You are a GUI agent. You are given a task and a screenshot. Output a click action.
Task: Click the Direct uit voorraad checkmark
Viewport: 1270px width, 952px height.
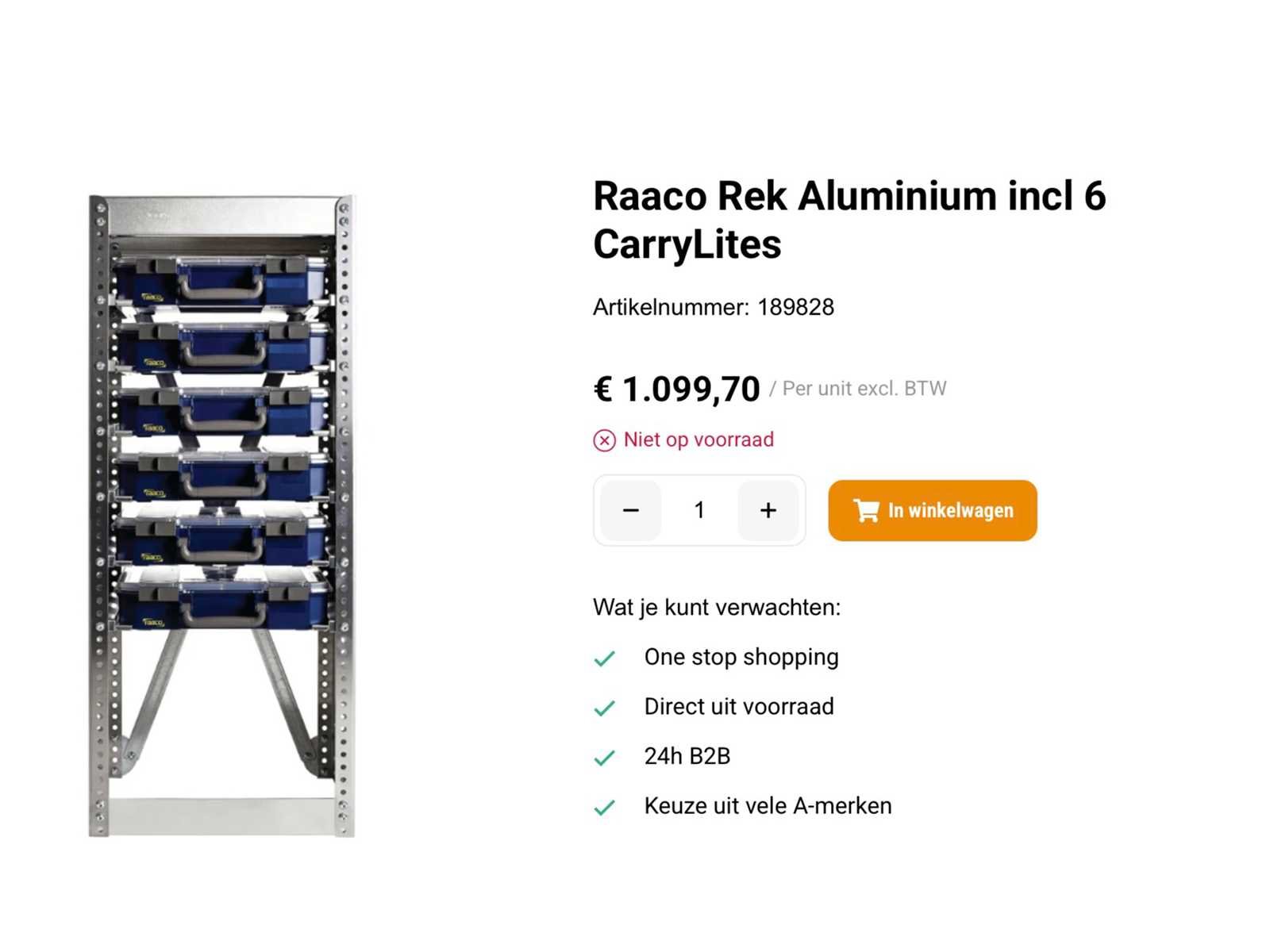[605, 708]
